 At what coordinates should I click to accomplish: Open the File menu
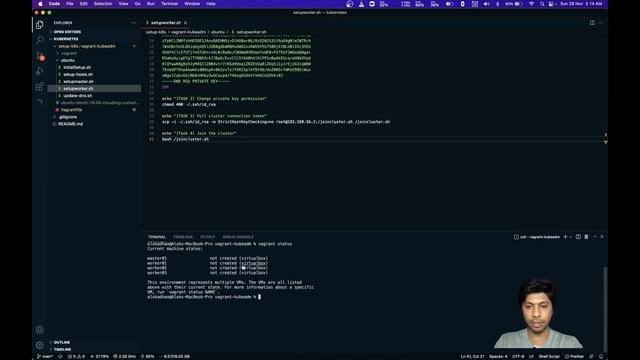(x=70, y=4)
